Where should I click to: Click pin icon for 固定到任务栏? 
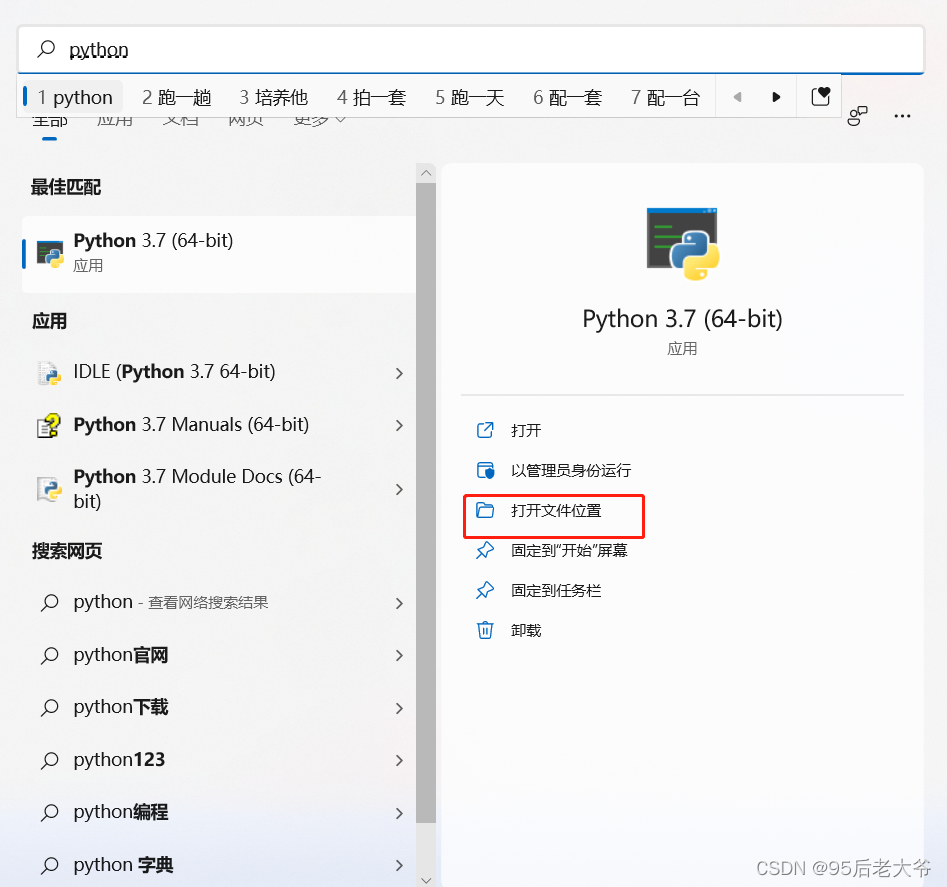[485, 590]
